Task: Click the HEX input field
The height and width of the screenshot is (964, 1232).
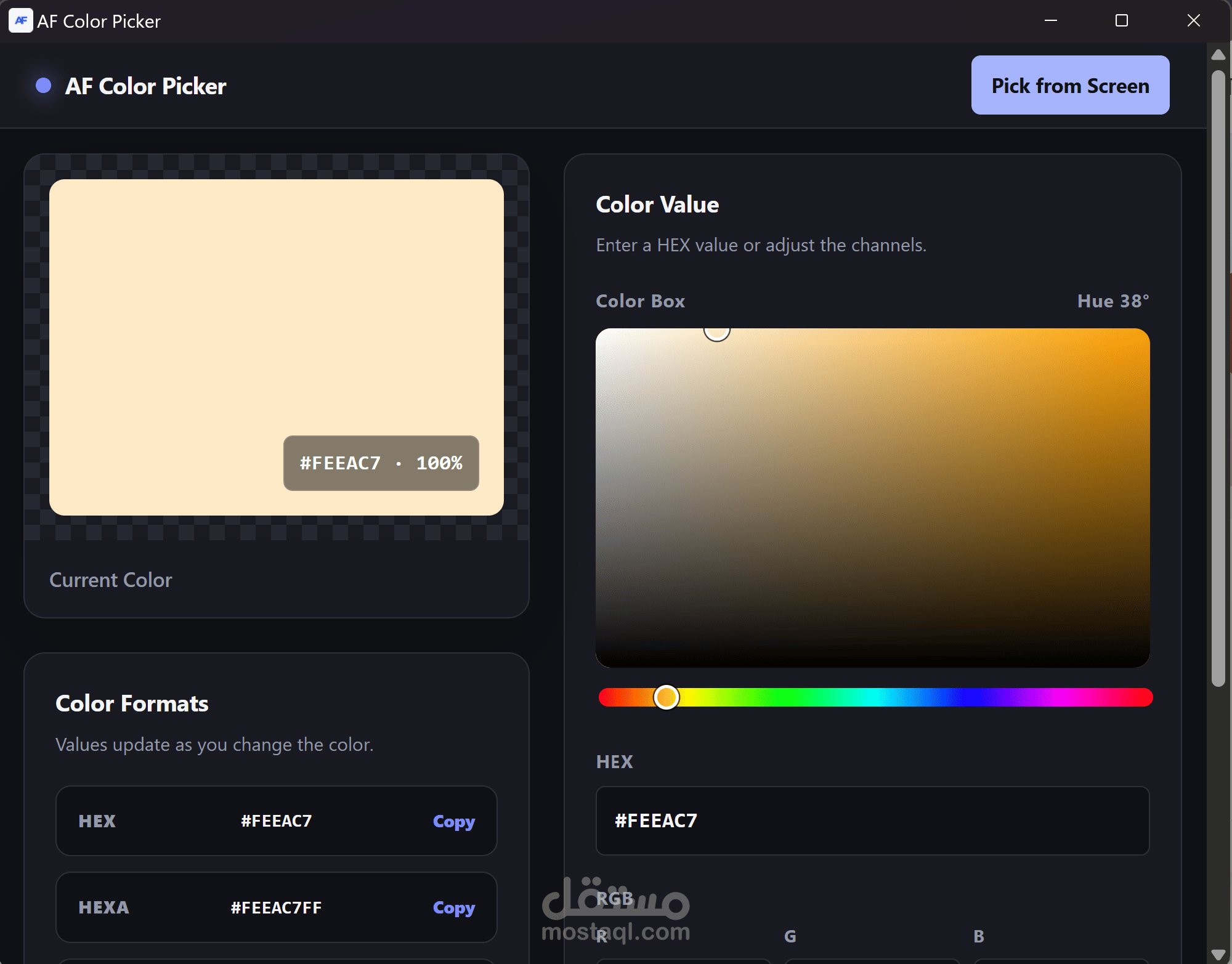Action: pyautogui.click(x=872, y=820)
